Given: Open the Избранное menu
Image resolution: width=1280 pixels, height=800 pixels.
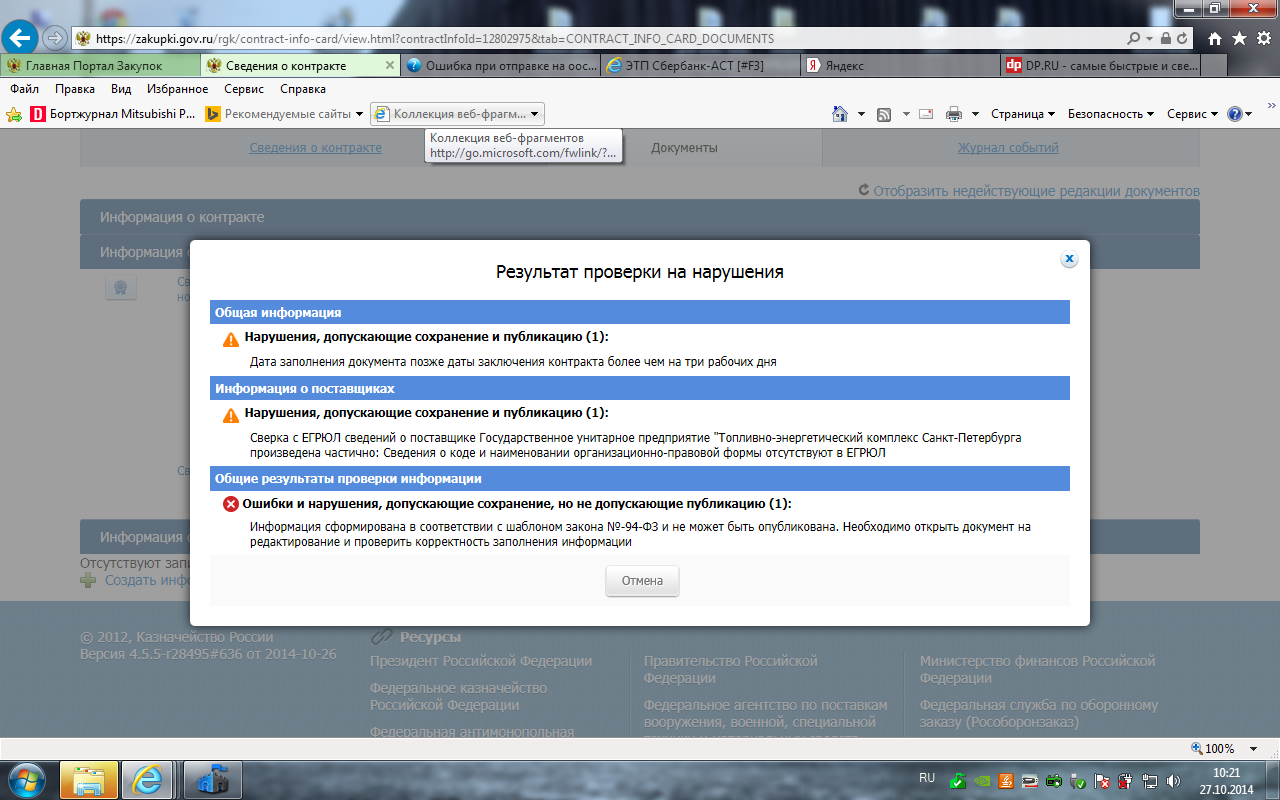Looking at the screenshot, I should click(x=177, y=89).
